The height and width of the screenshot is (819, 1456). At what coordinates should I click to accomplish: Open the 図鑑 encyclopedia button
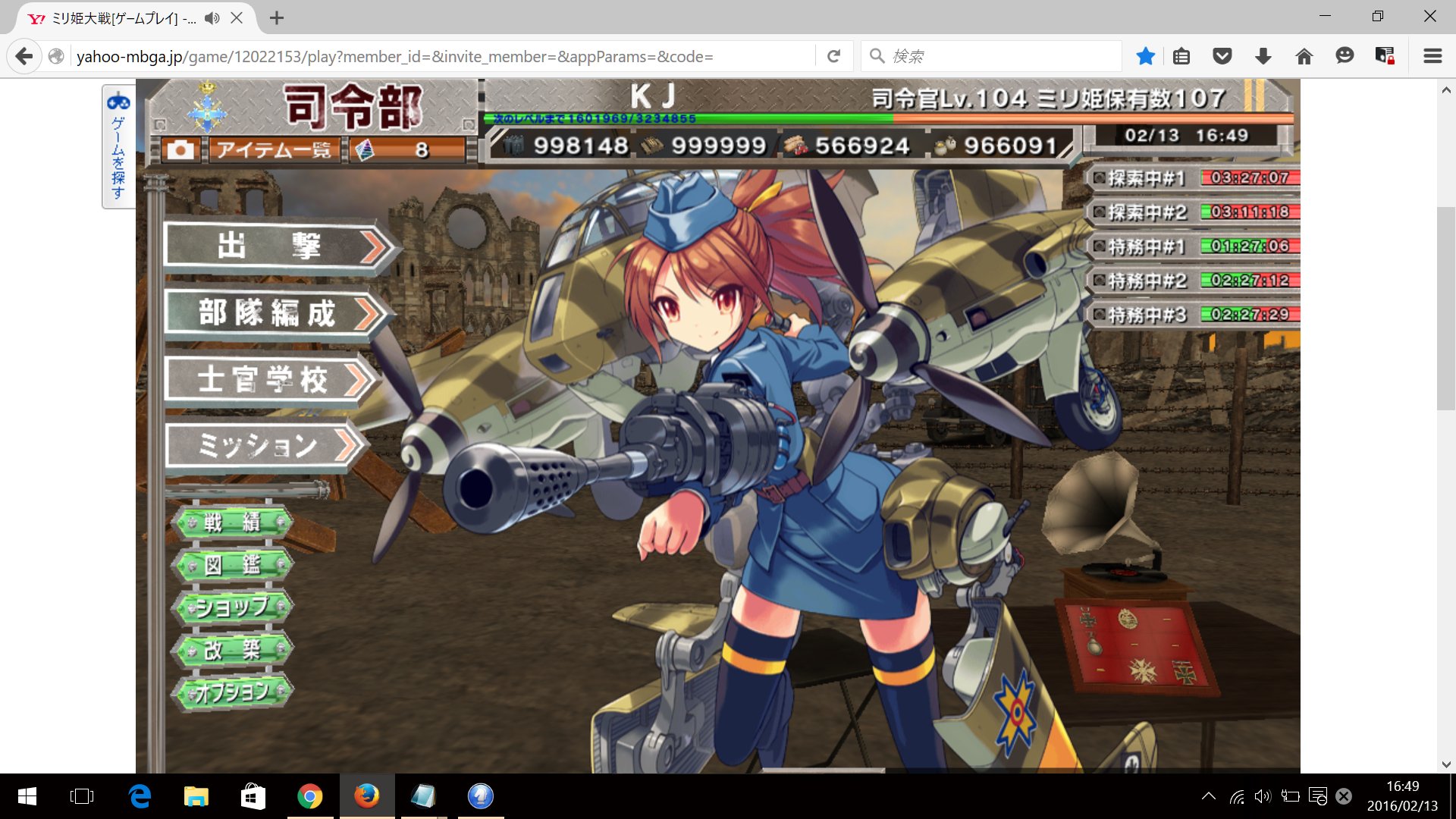tap(232, 564)
